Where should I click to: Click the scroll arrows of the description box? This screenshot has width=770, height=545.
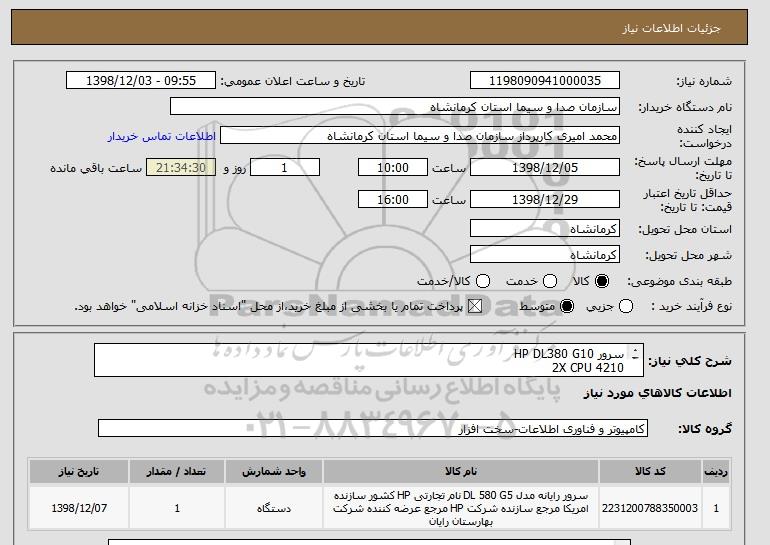coord(635,353)
